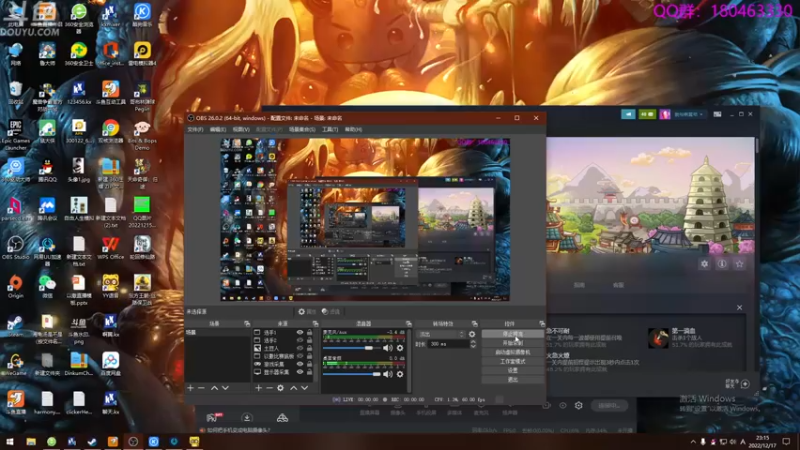Open game settings gear in Steam window
The image size is (800, 450).
(705, 264)
